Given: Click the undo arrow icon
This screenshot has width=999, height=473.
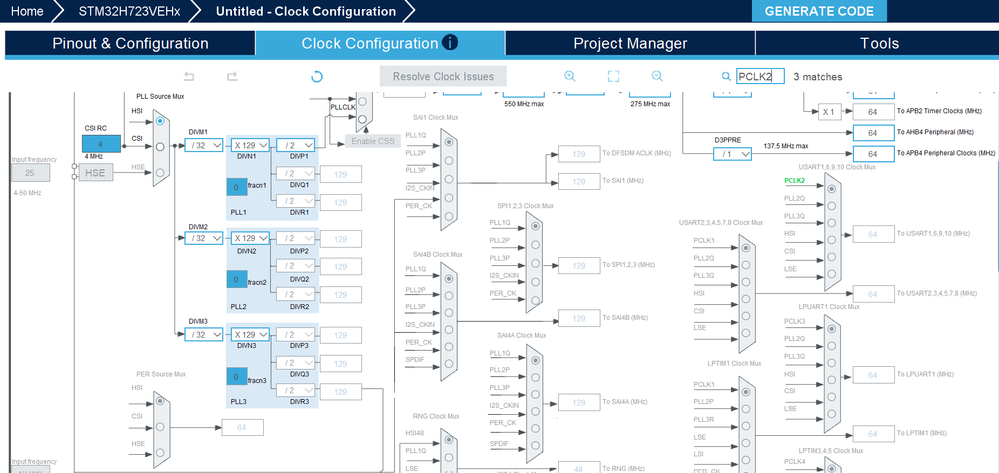Looking at the screenshot, I should point(189,76).
